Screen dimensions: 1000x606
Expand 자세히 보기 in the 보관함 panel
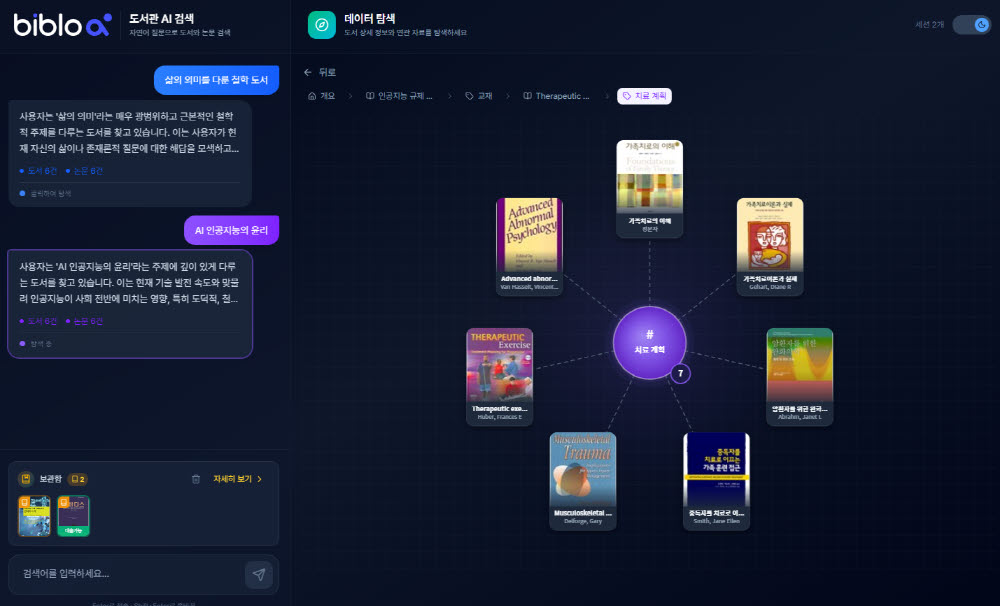pos(238,479)
